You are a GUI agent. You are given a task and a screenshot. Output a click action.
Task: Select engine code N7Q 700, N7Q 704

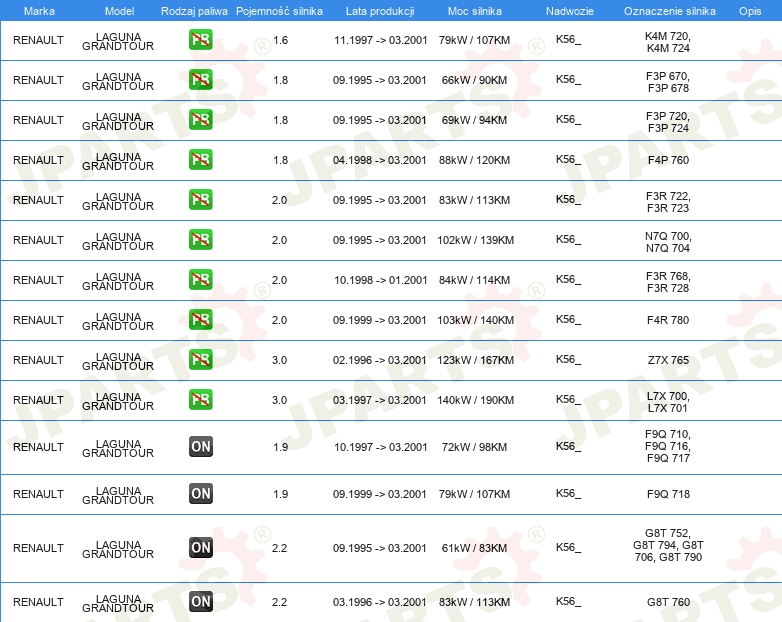(668, 241)
